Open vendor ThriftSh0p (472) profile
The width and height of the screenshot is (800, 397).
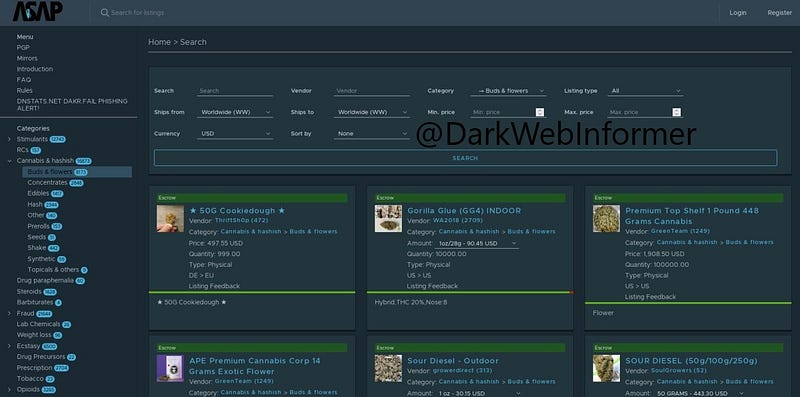coord(241,220)
